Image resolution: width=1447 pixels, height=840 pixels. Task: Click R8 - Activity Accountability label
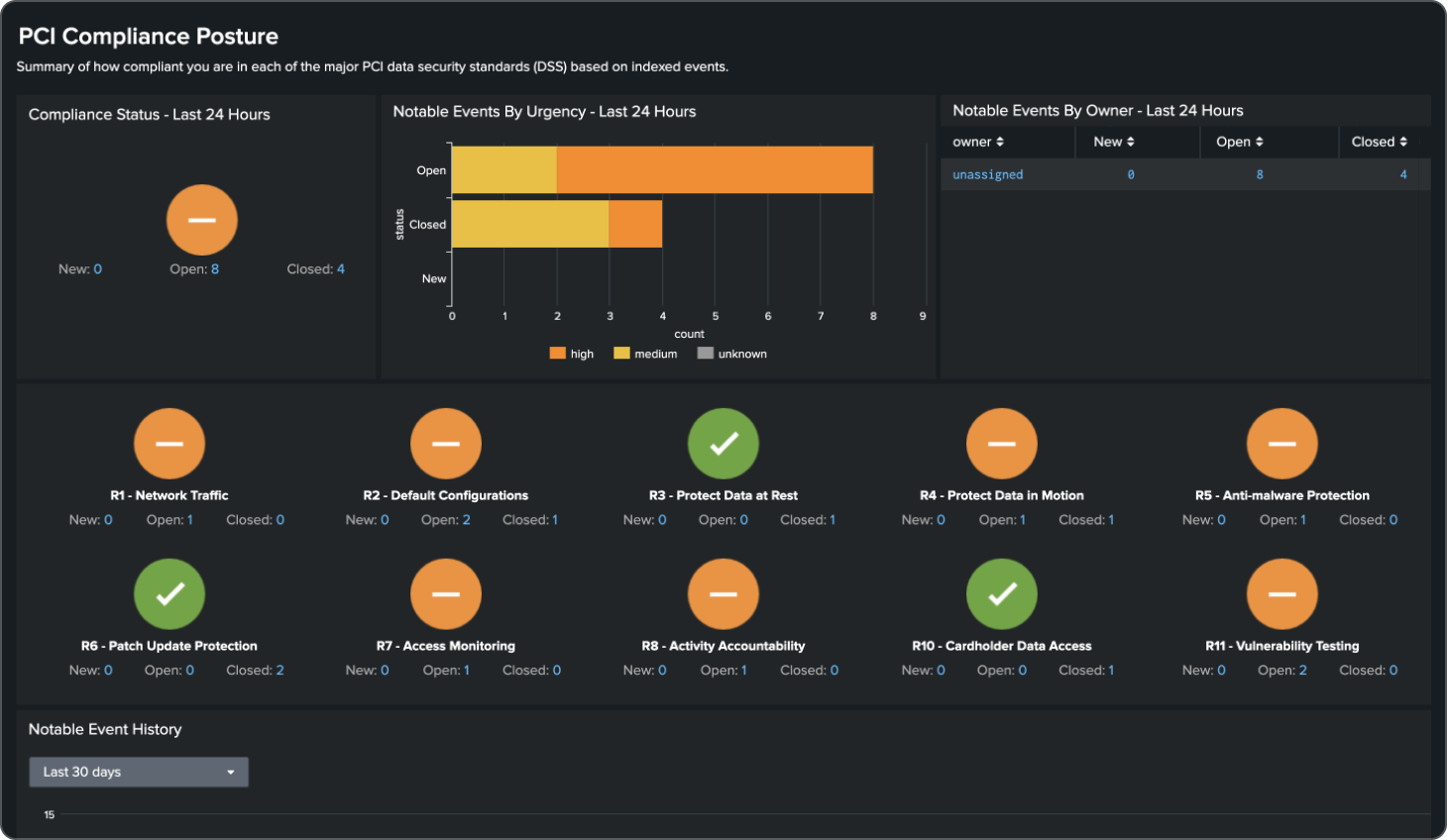[723, 646]
